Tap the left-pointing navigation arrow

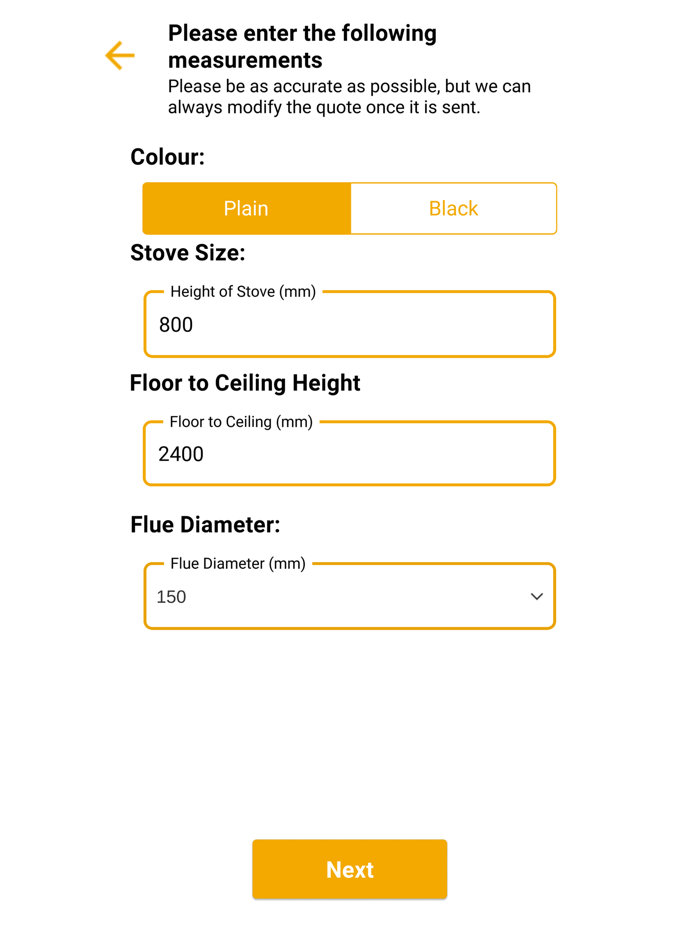coord(119,56)
